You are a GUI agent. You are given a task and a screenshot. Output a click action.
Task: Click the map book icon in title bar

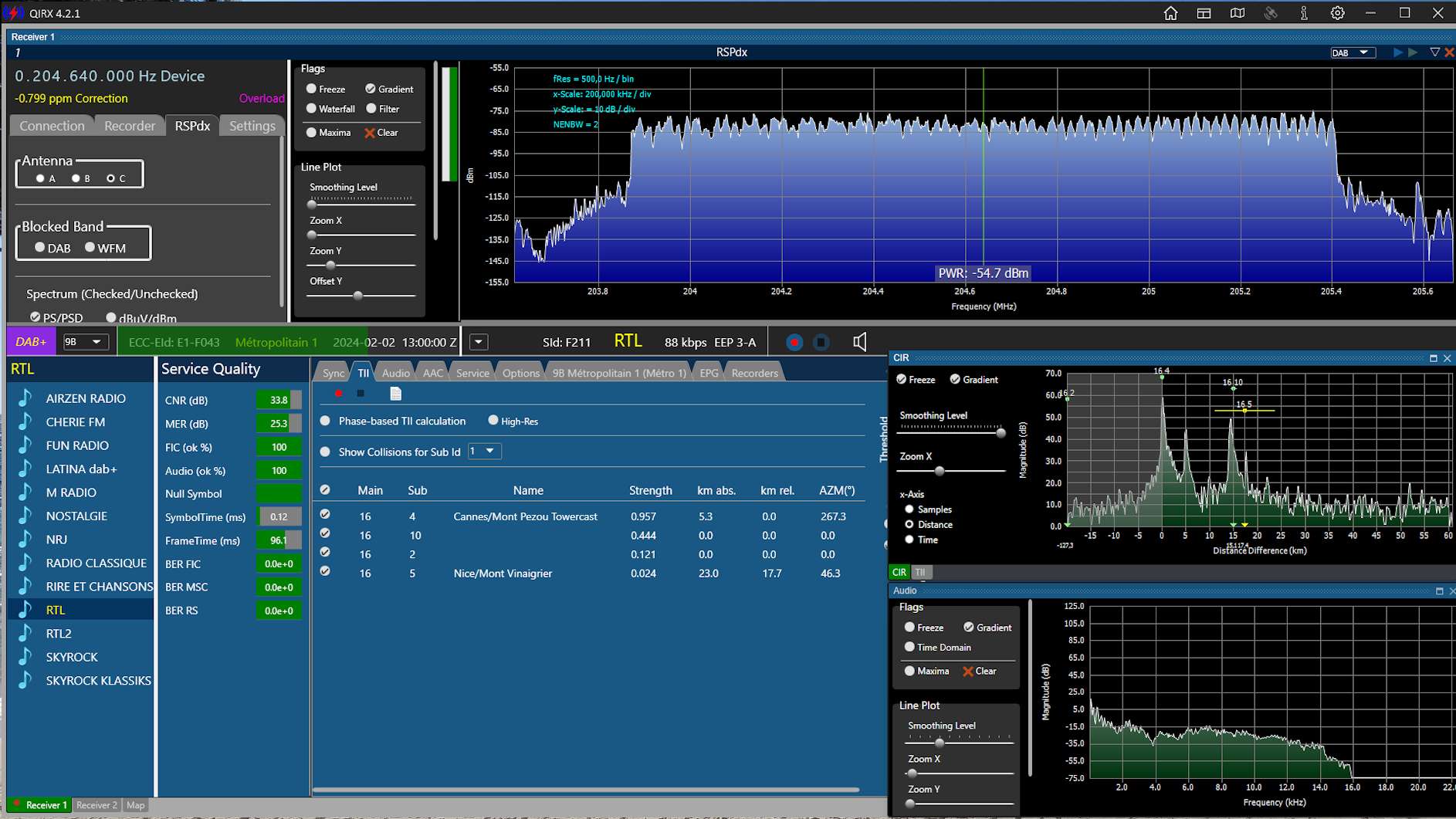[1237, 13]
